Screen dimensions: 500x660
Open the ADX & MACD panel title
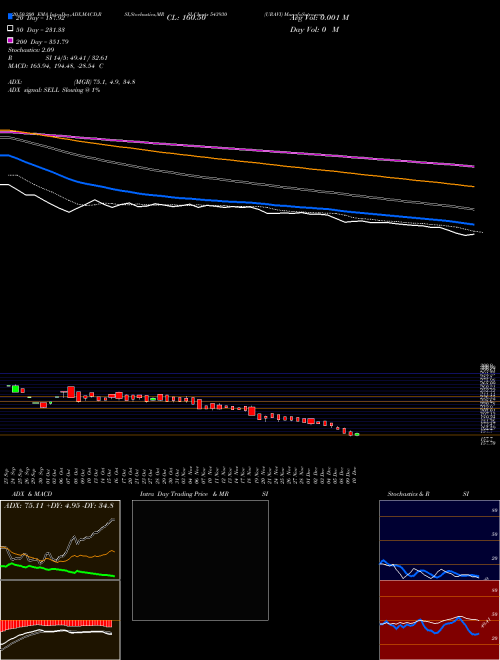tap(32, 494)
